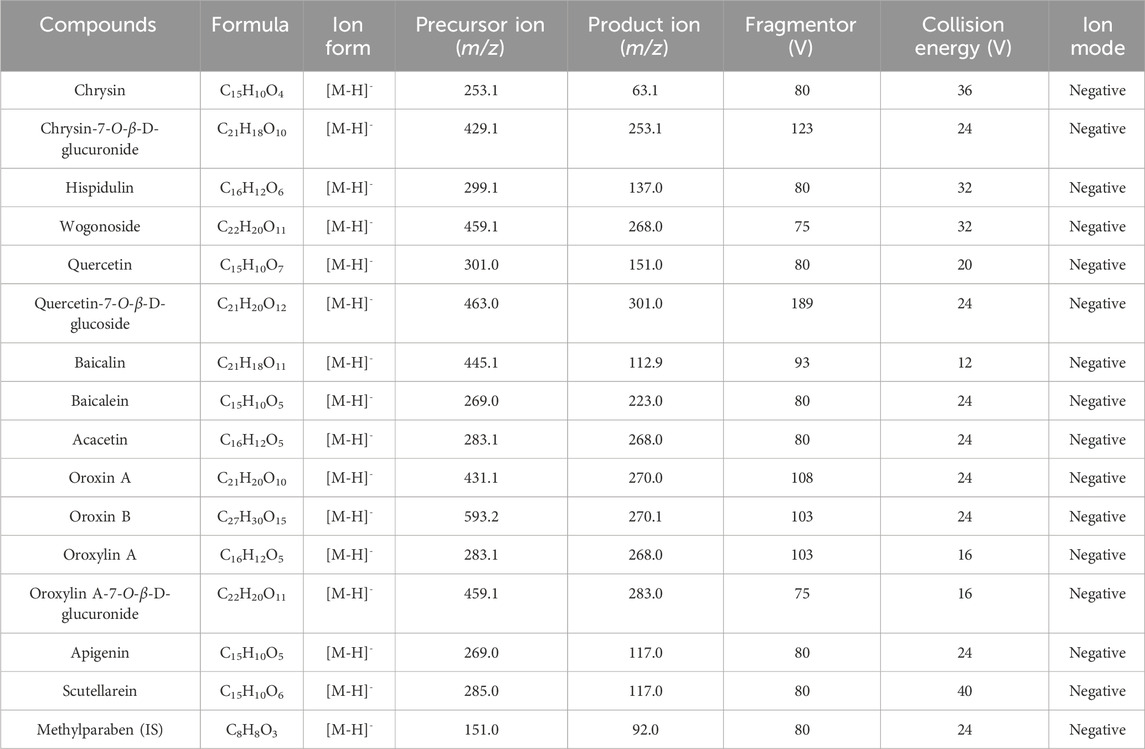The width and height of the screenshot is (1145, 749).
Task: Click the Ion form column header
Action: 348,35
